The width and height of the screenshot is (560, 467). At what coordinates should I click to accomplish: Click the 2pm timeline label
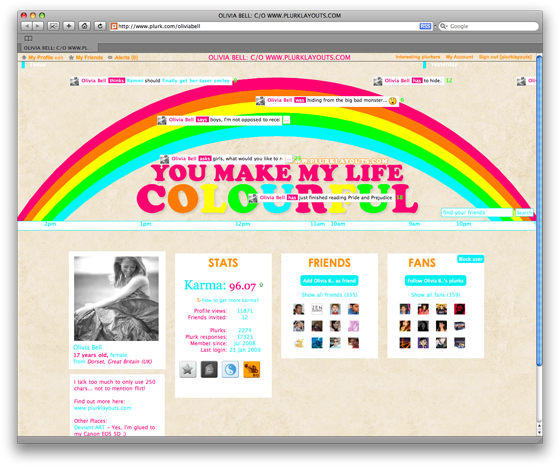click(x=50, y=224)
